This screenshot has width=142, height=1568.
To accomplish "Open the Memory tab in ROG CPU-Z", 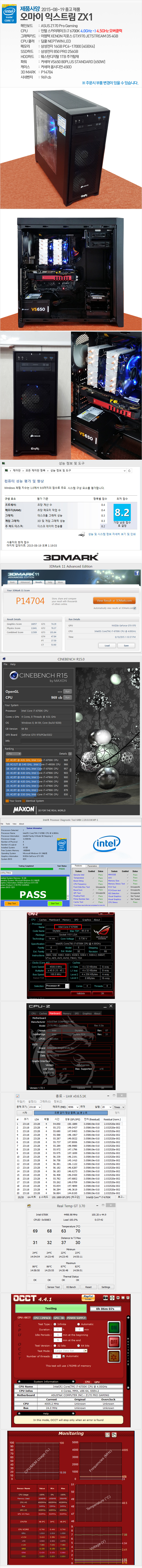I will (67, 920).
